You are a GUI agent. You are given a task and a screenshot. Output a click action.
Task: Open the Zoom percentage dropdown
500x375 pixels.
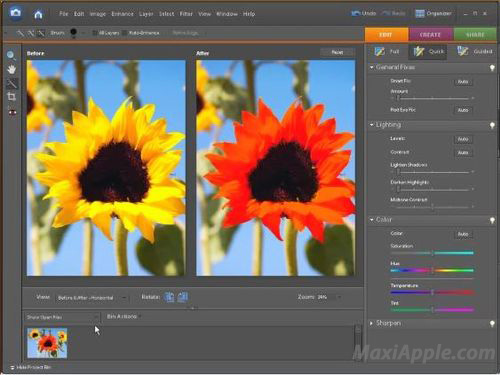[x=328, y=297]
